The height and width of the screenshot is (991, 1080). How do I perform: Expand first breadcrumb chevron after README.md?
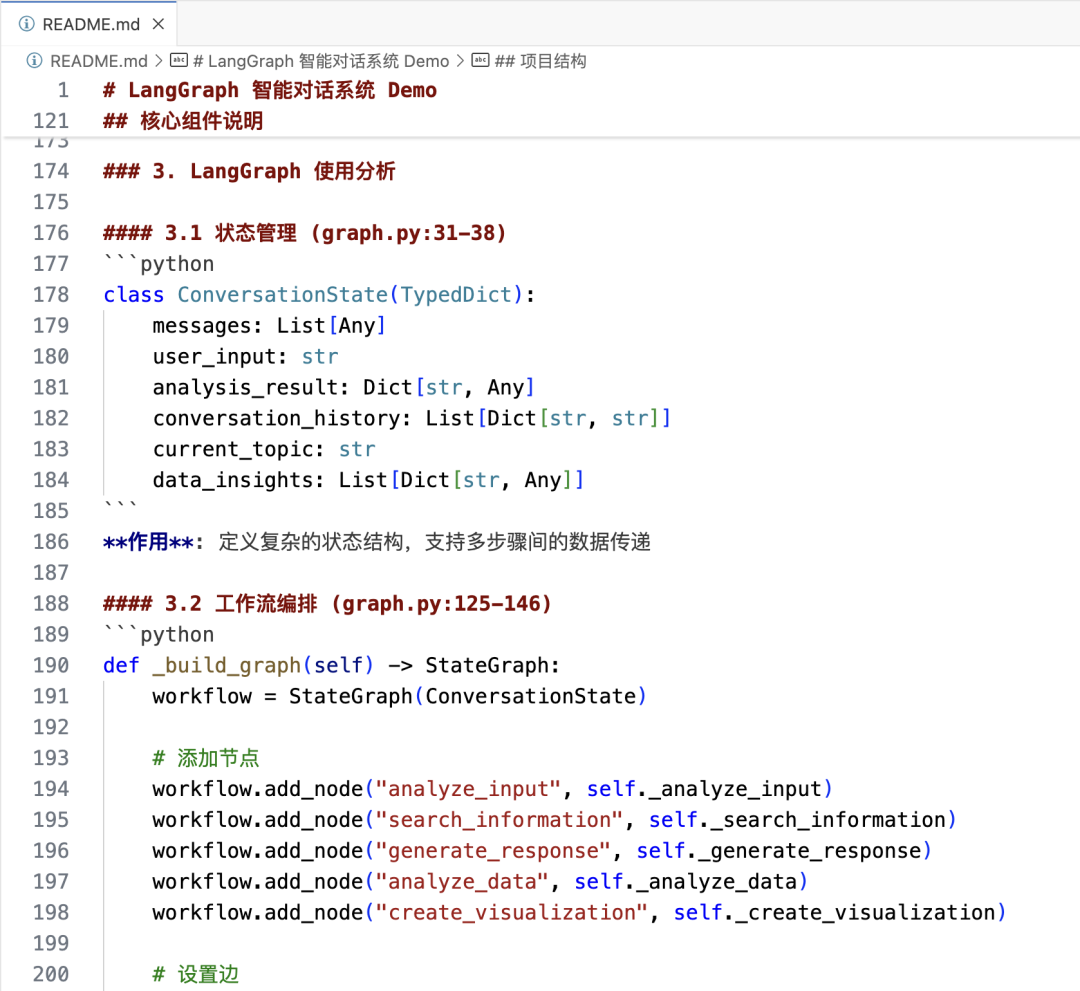coord(158,61)
